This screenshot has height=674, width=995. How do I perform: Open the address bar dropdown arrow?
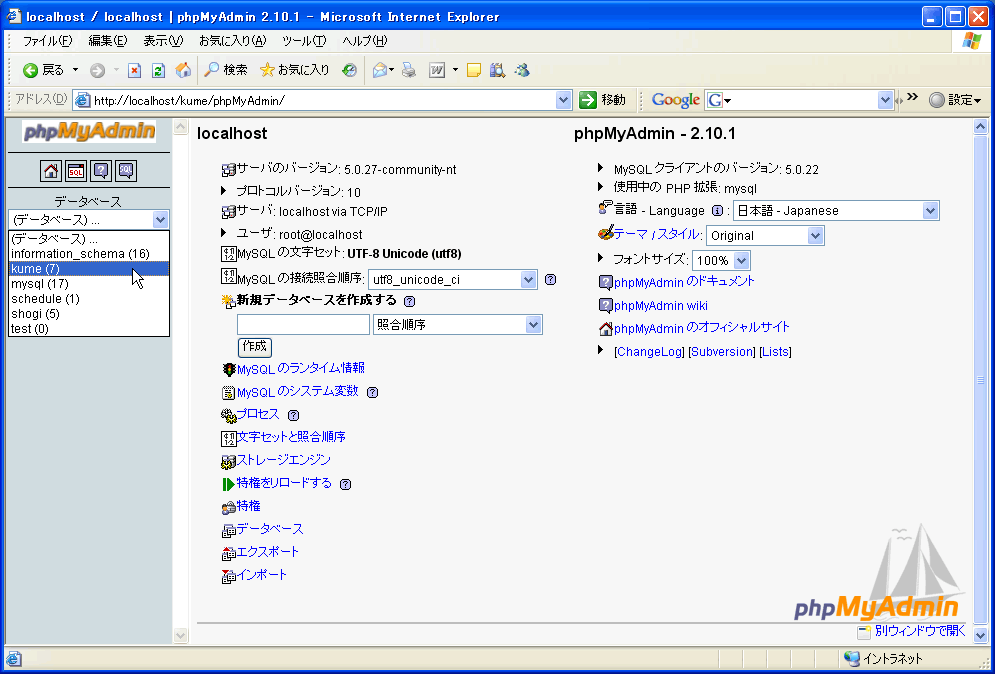(x=563, y=100)
